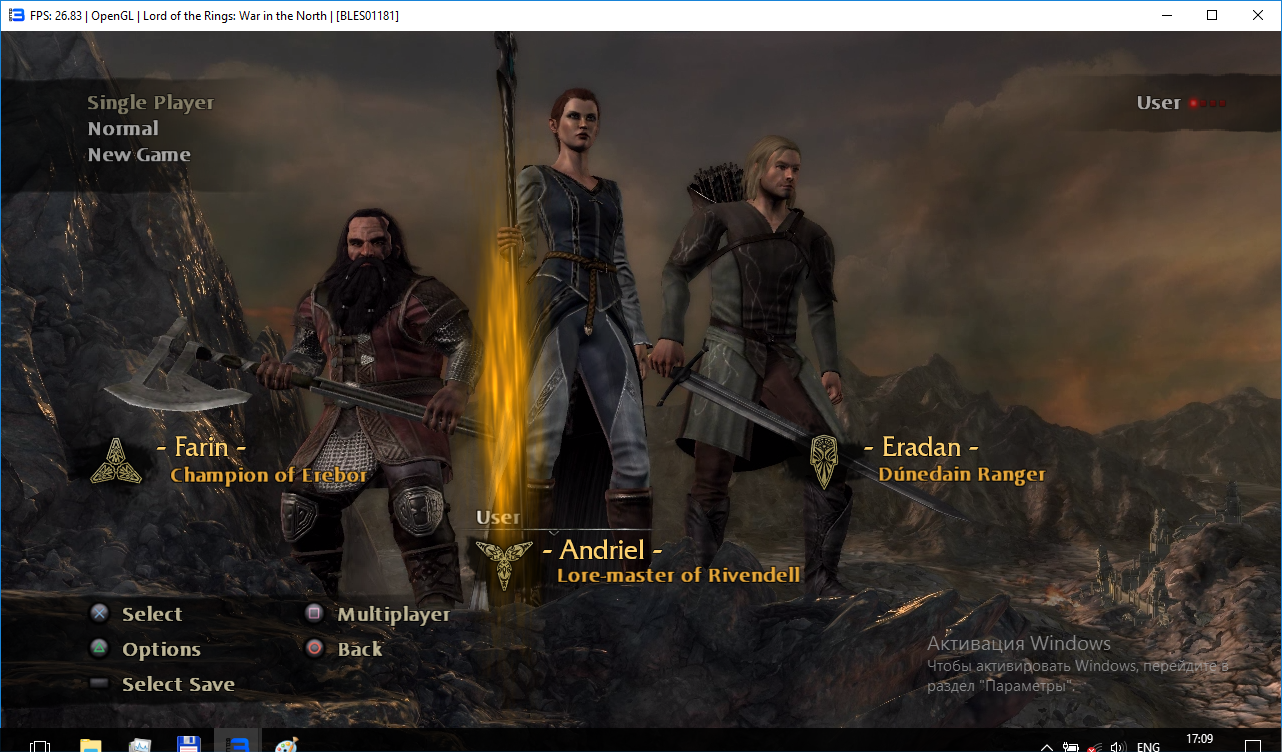Show hidden system tray icons
This screenshot has width=1282, height=752.
coord(1047,746)
